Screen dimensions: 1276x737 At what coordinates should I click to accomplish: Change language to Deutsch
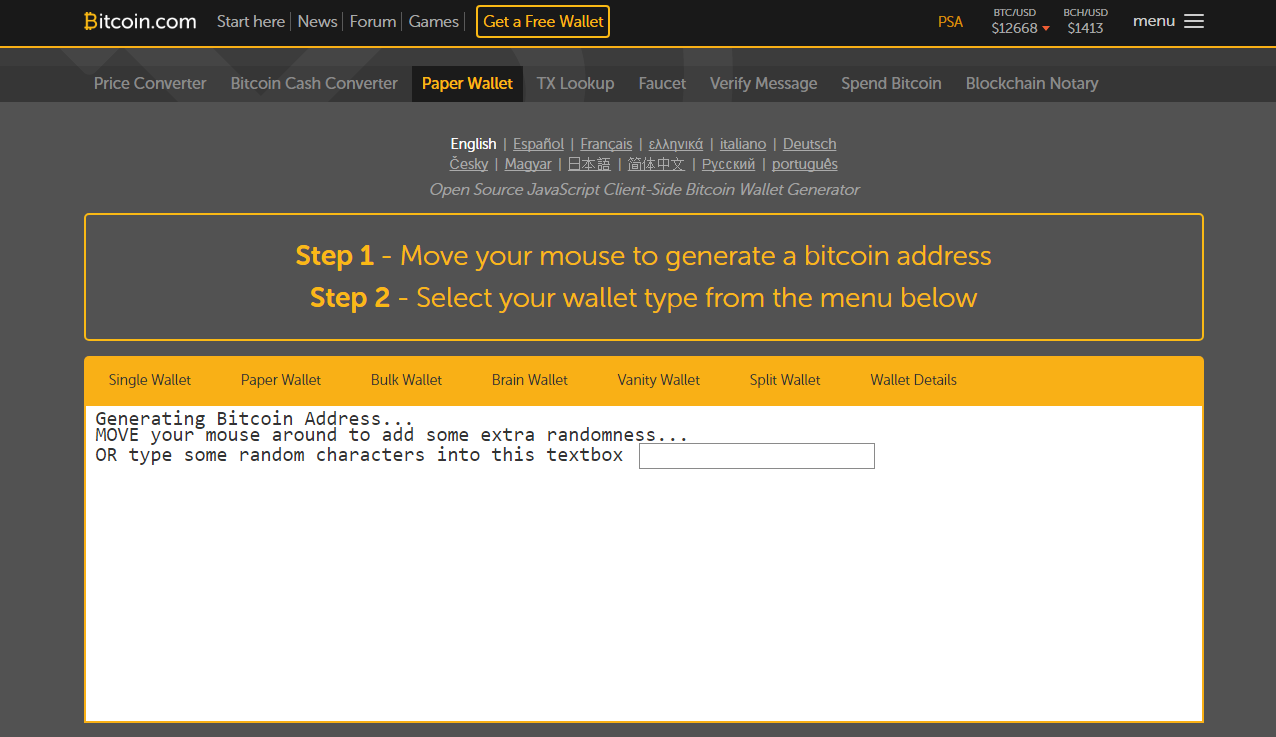[809, 144]
